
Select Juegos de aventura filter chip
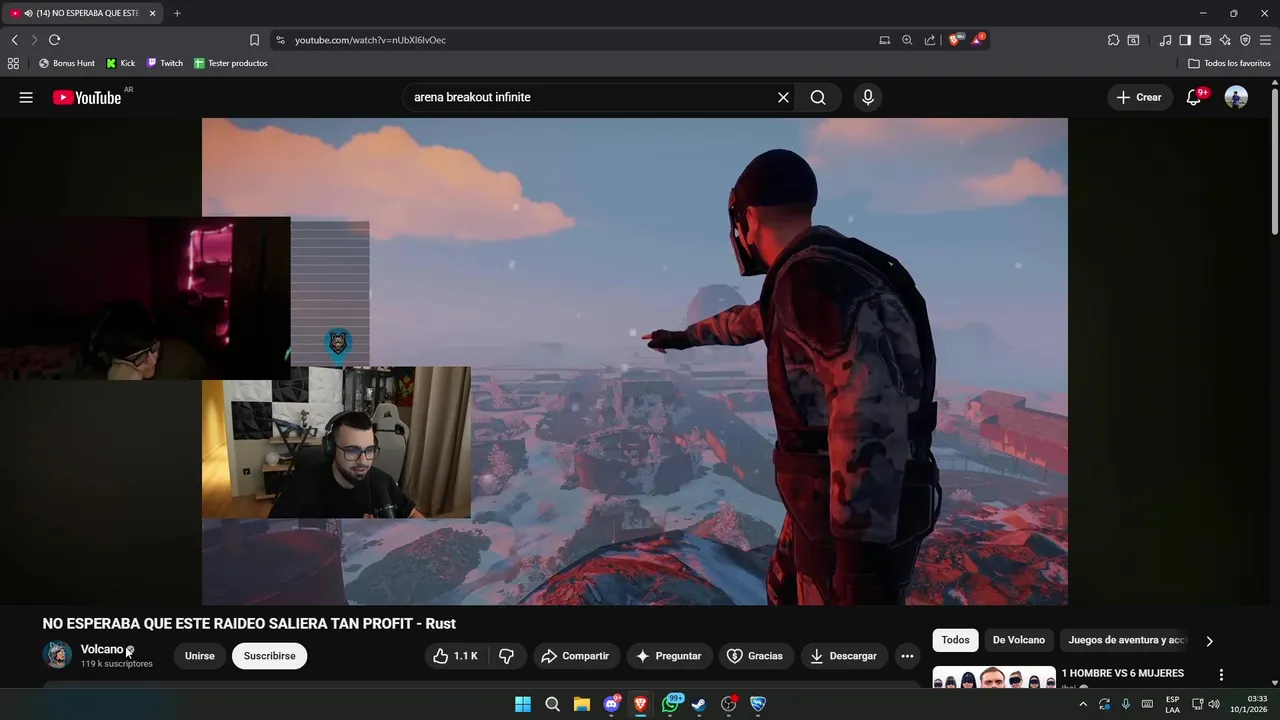(x=1127, y=640)
